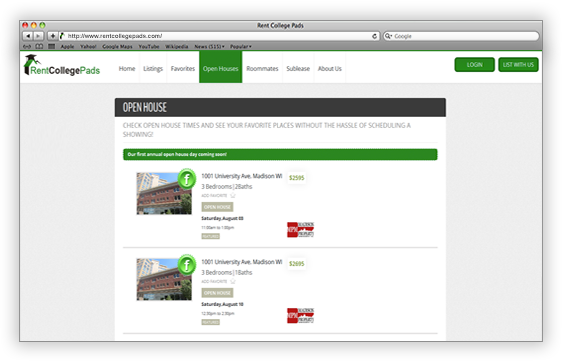Open the Google search magnifier dropdown
Viewport: 562px width, 364px height.
click(x=388, y=36)
